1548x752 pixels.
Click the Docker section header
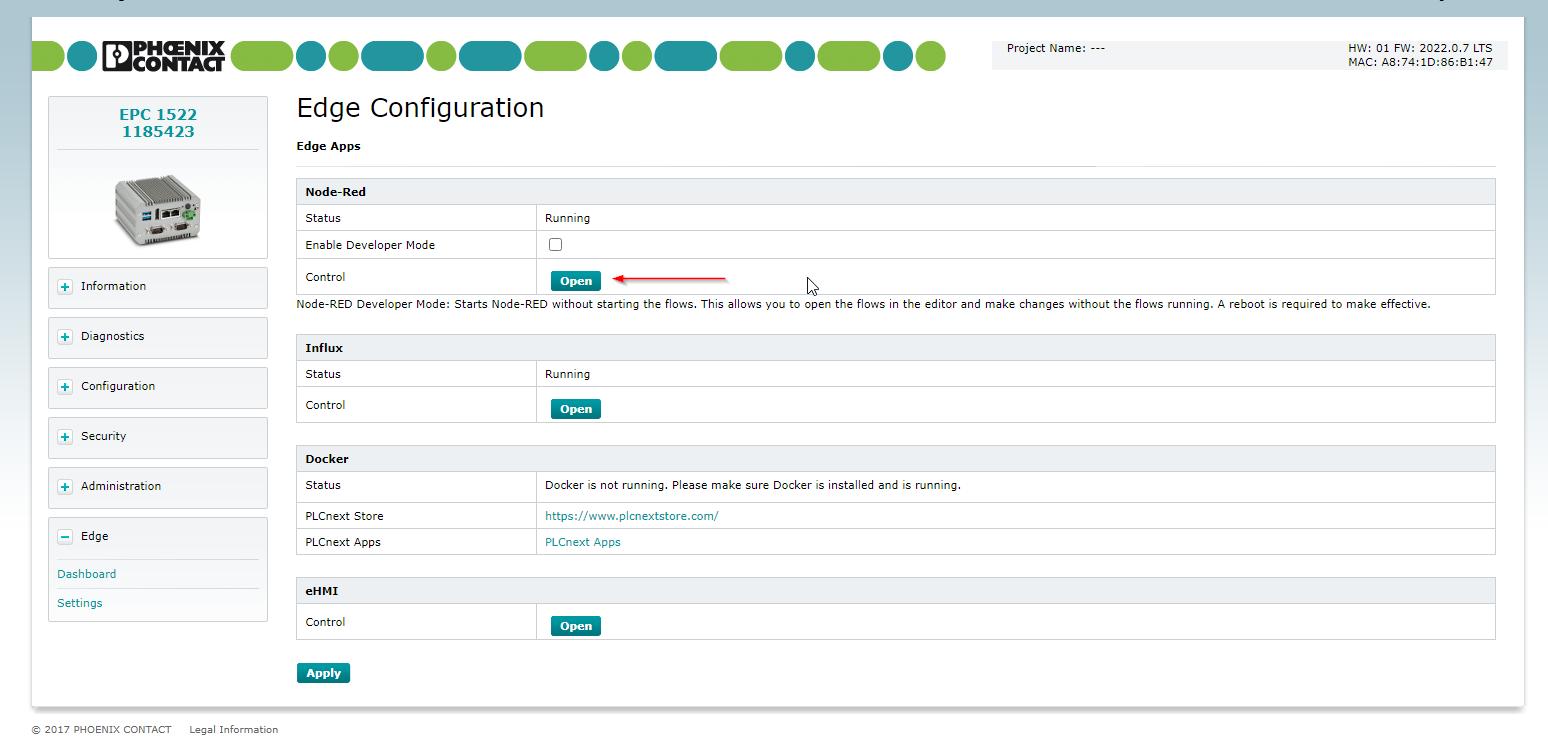896,459
